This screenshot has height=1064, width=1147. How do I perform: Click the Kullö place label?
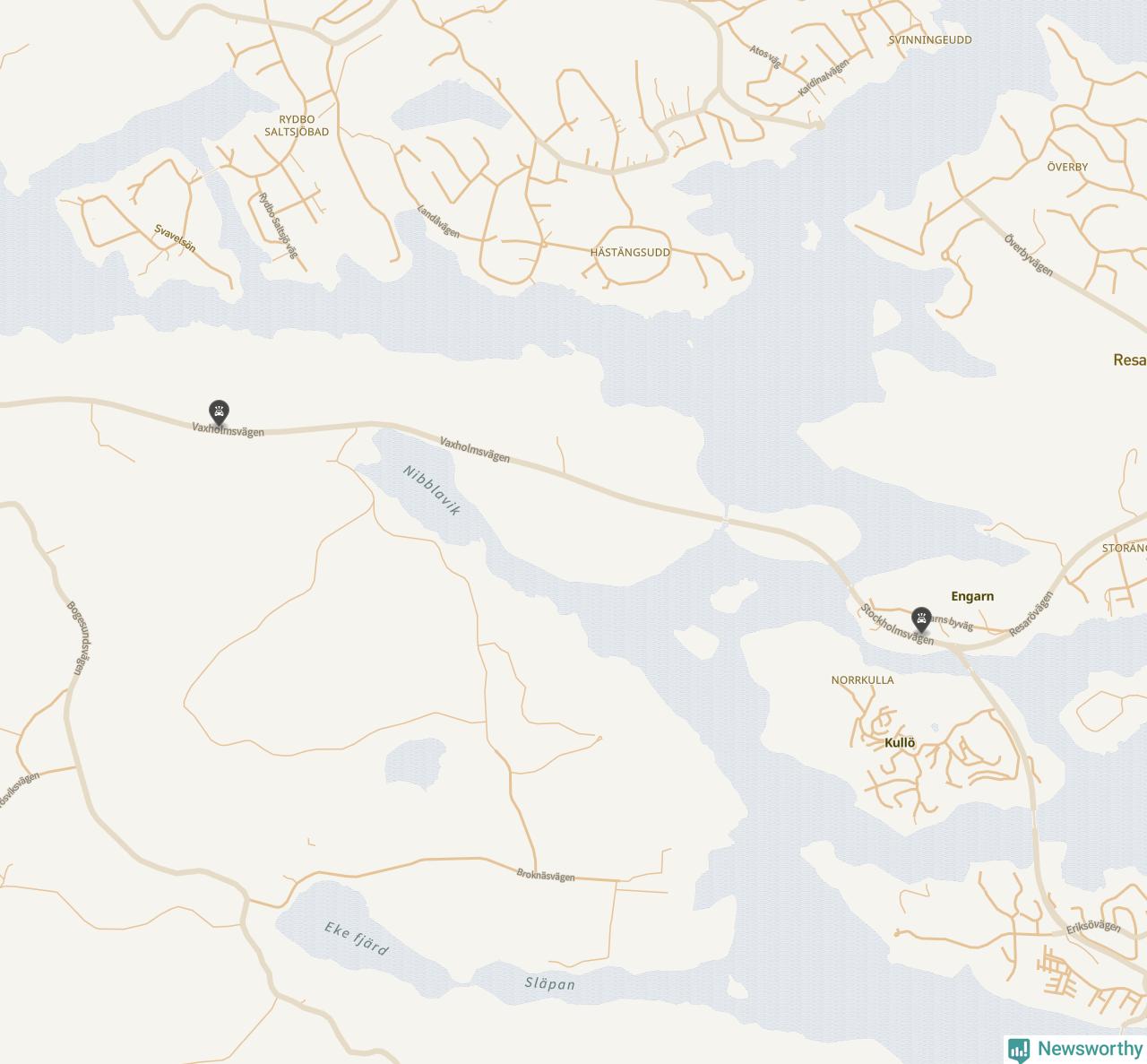(900, 742)
